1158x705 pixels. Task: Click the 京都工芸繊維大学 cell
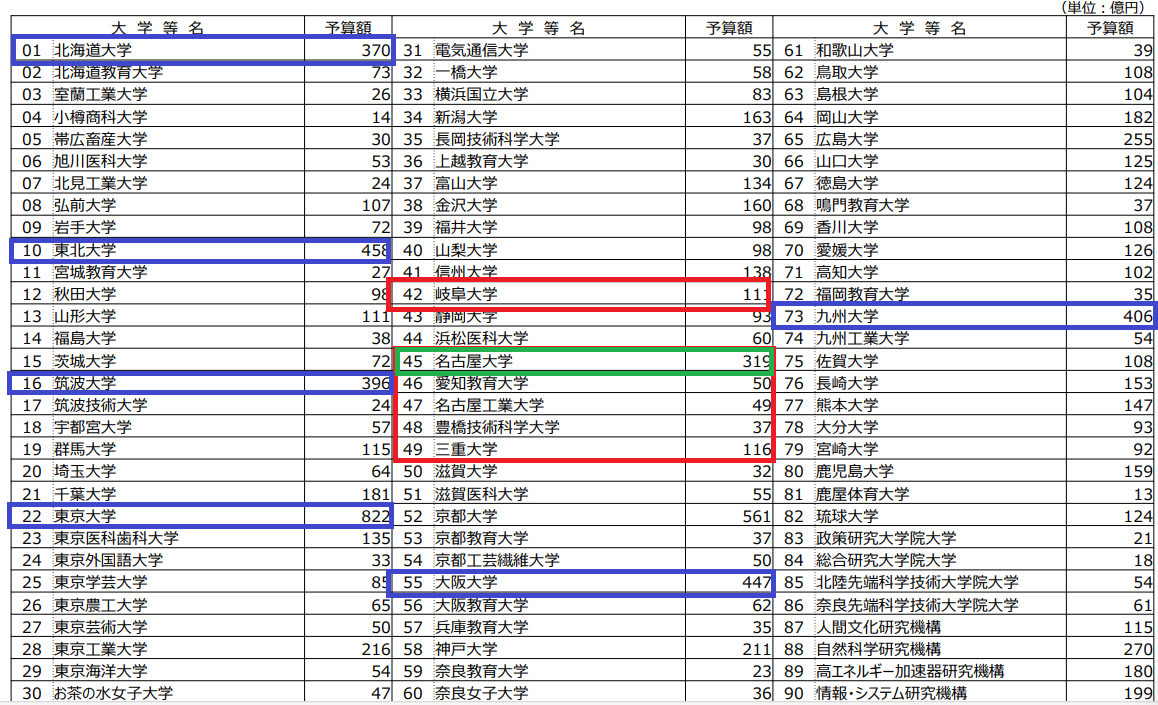point(497,560)
